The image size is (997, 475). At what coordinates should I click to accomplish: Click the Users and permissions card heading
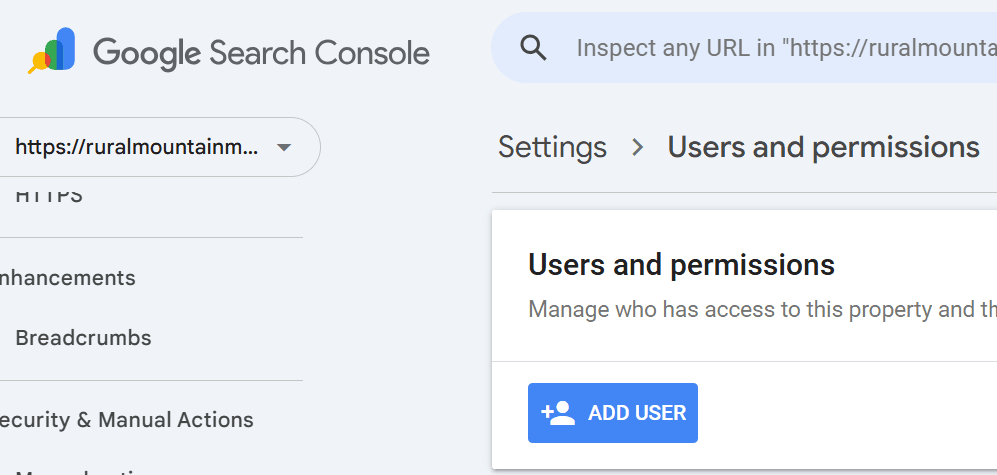pyautogui.click(x=681, y=265)
